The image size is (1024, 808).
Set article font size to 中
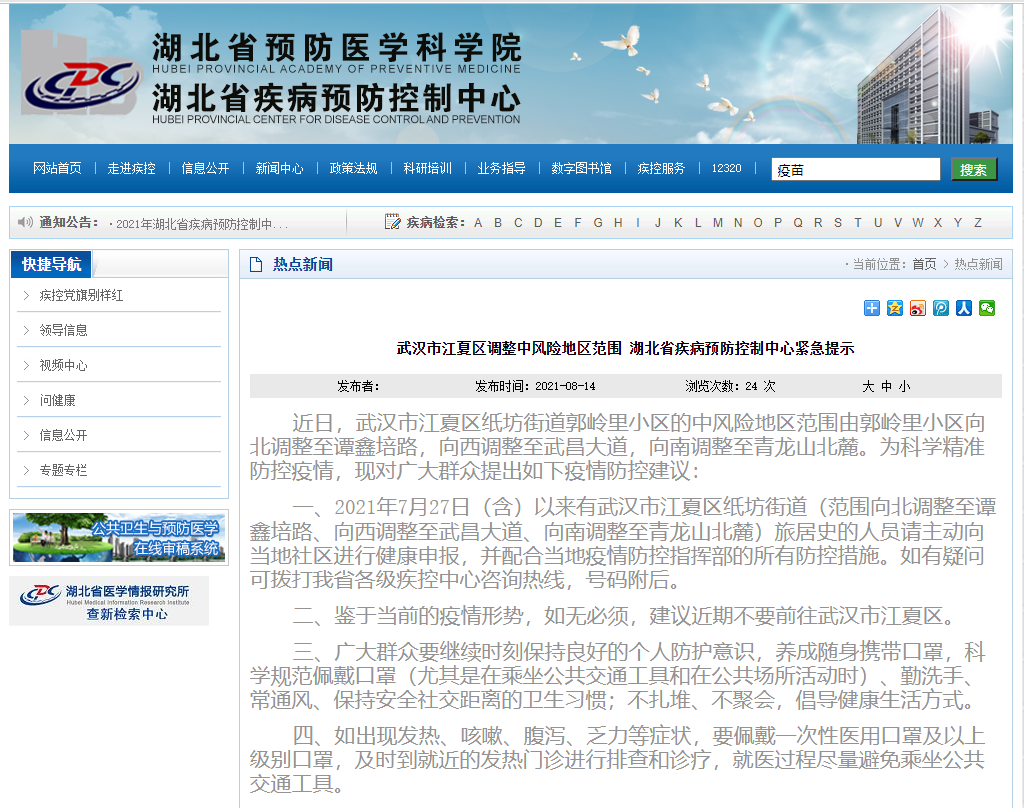[886, 386]
